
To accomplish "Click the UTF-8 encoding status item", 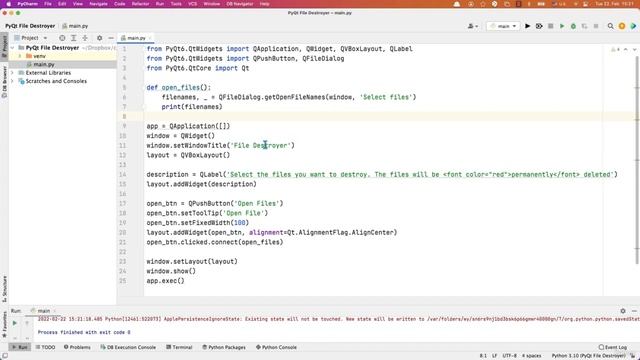I will pyautogui.click(x=509, y=356).
